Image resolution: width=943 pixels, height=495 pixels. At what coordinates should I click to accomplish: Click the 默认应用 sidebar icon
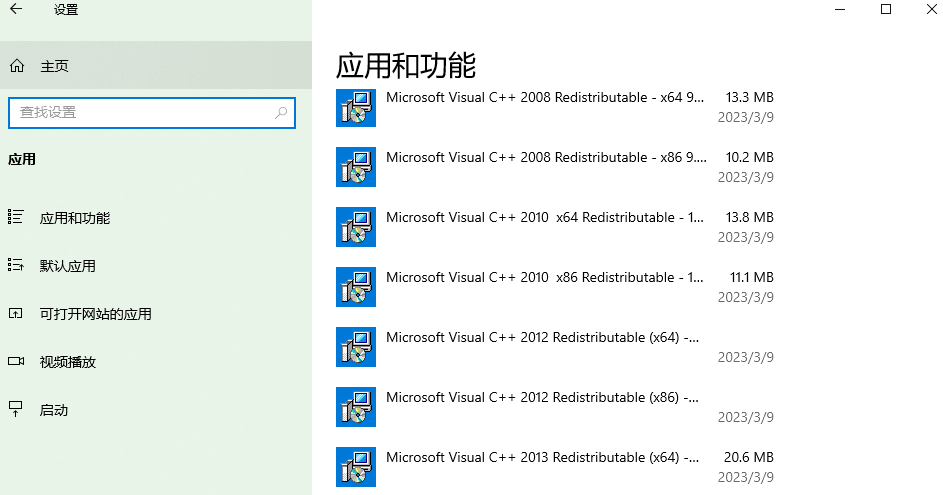pos(16,265)
